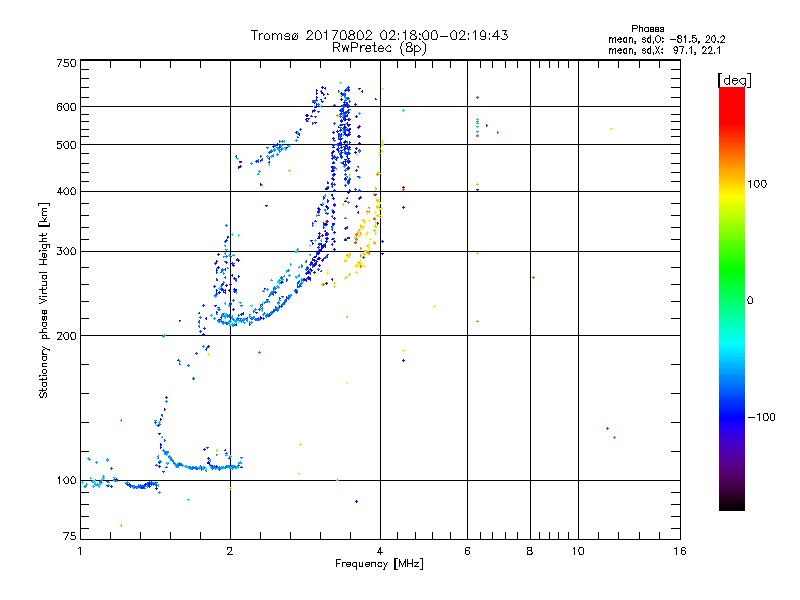Click the phase colorbar gradient
800x600 pixels.
pos(732,298)
